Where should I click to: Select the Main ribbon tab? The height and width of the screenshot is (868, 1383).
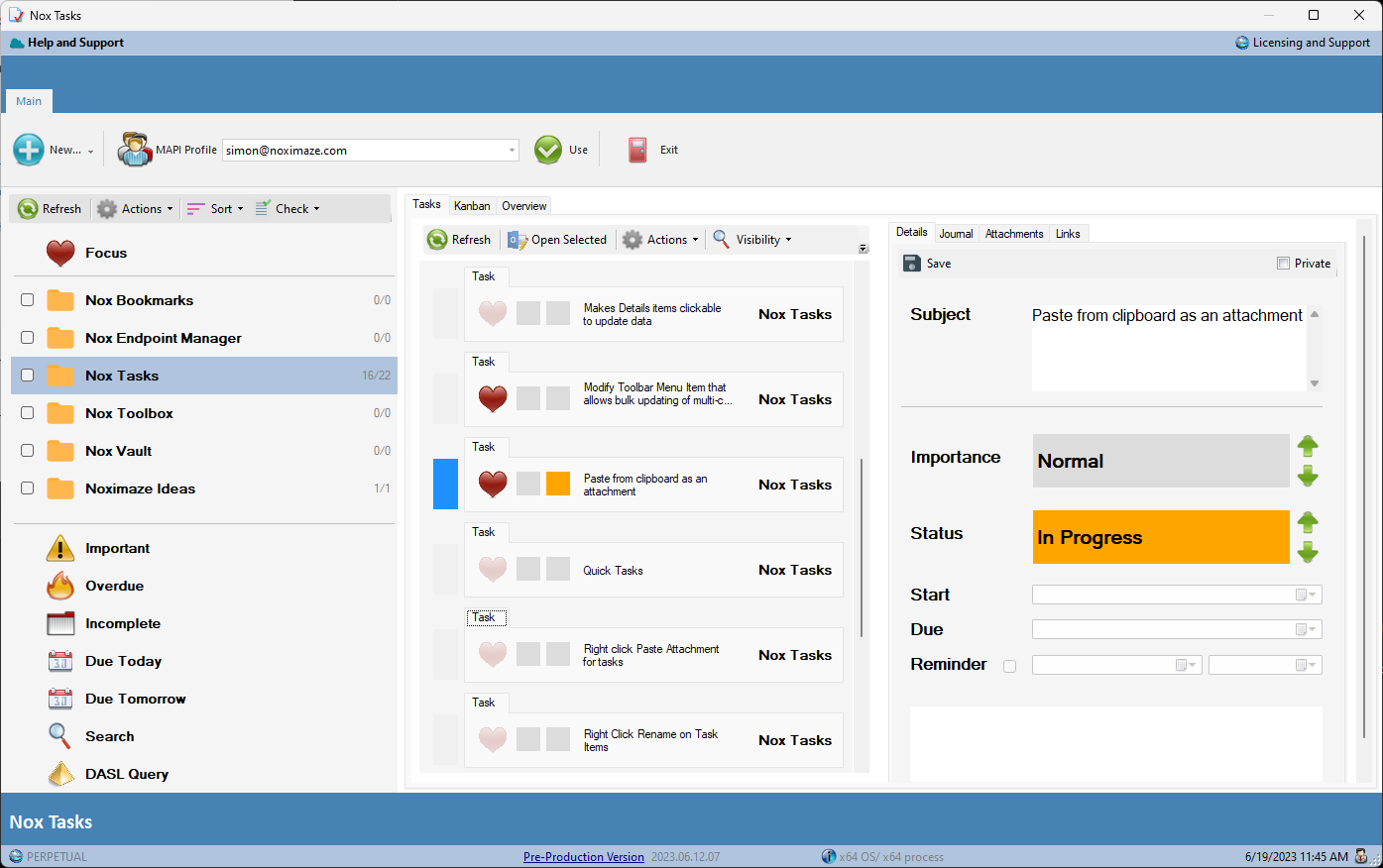point(29,101)
